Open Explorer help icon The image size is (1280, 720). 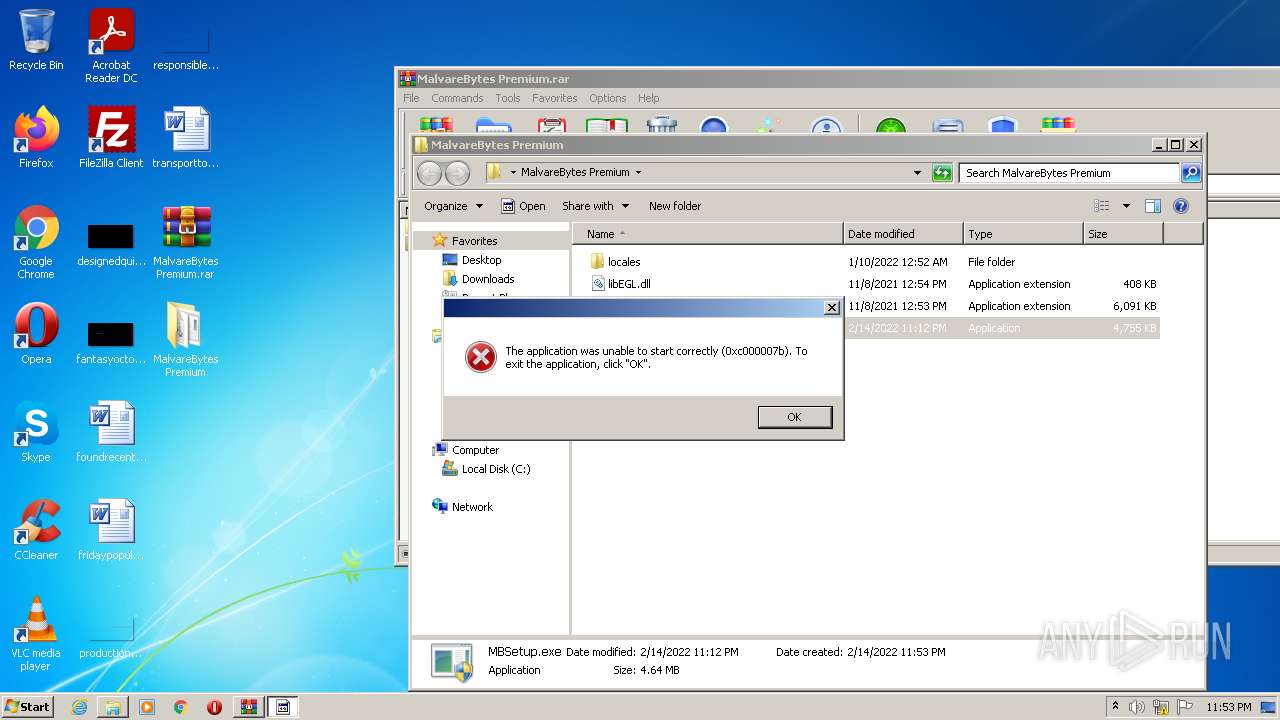1181,206
